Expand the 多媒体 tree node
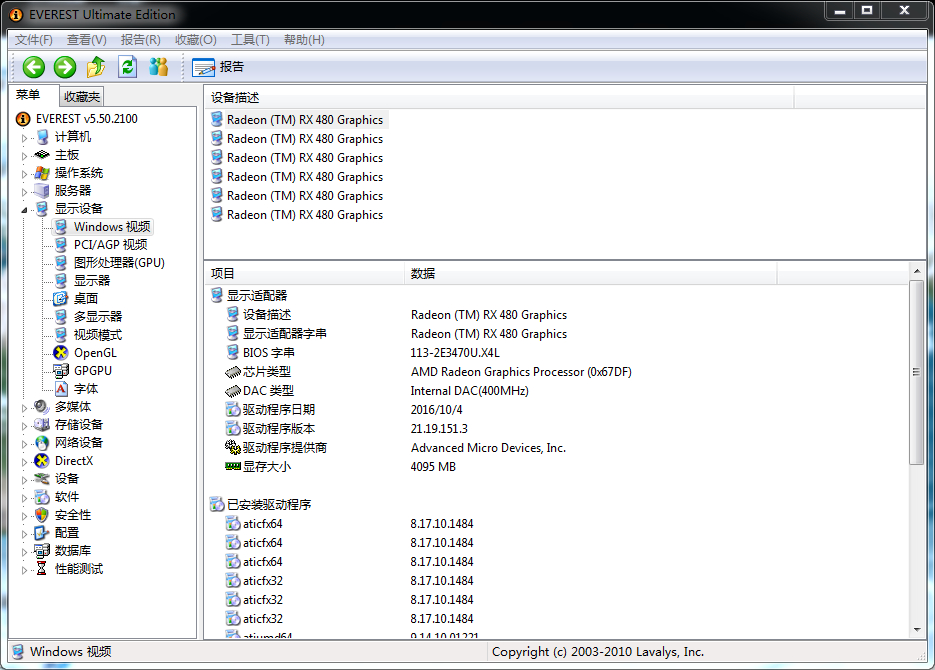The image size is (935, 670). [24, 408]
